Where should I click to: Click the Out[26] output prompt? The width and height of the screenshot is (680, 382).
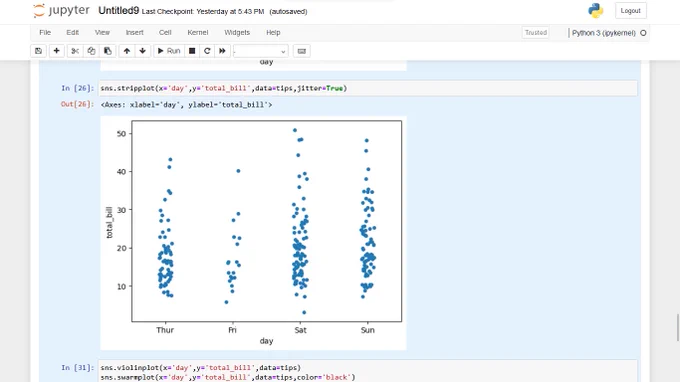tap(77, 104)
